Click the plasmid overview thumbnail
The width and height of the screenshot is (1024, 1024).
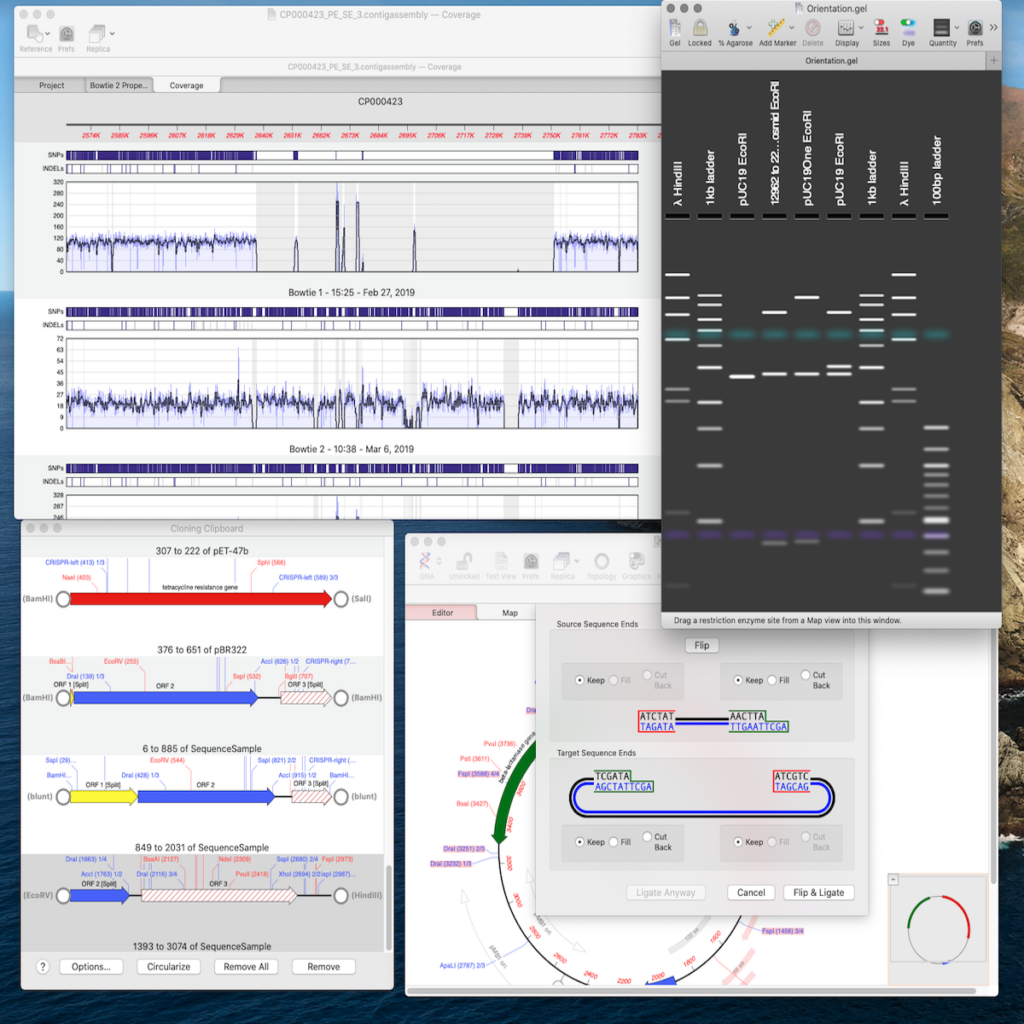[x=939, y=928]
